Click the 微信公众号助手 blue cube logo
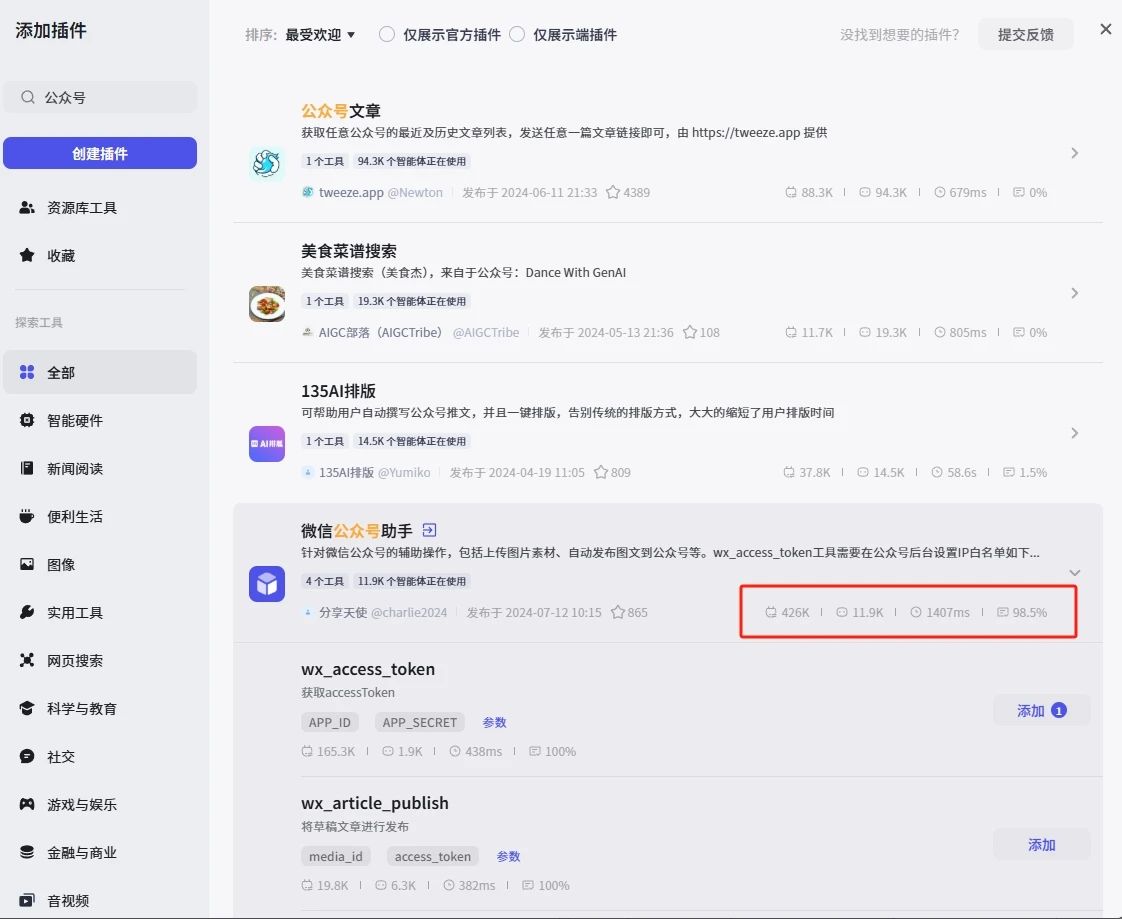Viewport: 1122px width, 919px height. pos(267,584)
